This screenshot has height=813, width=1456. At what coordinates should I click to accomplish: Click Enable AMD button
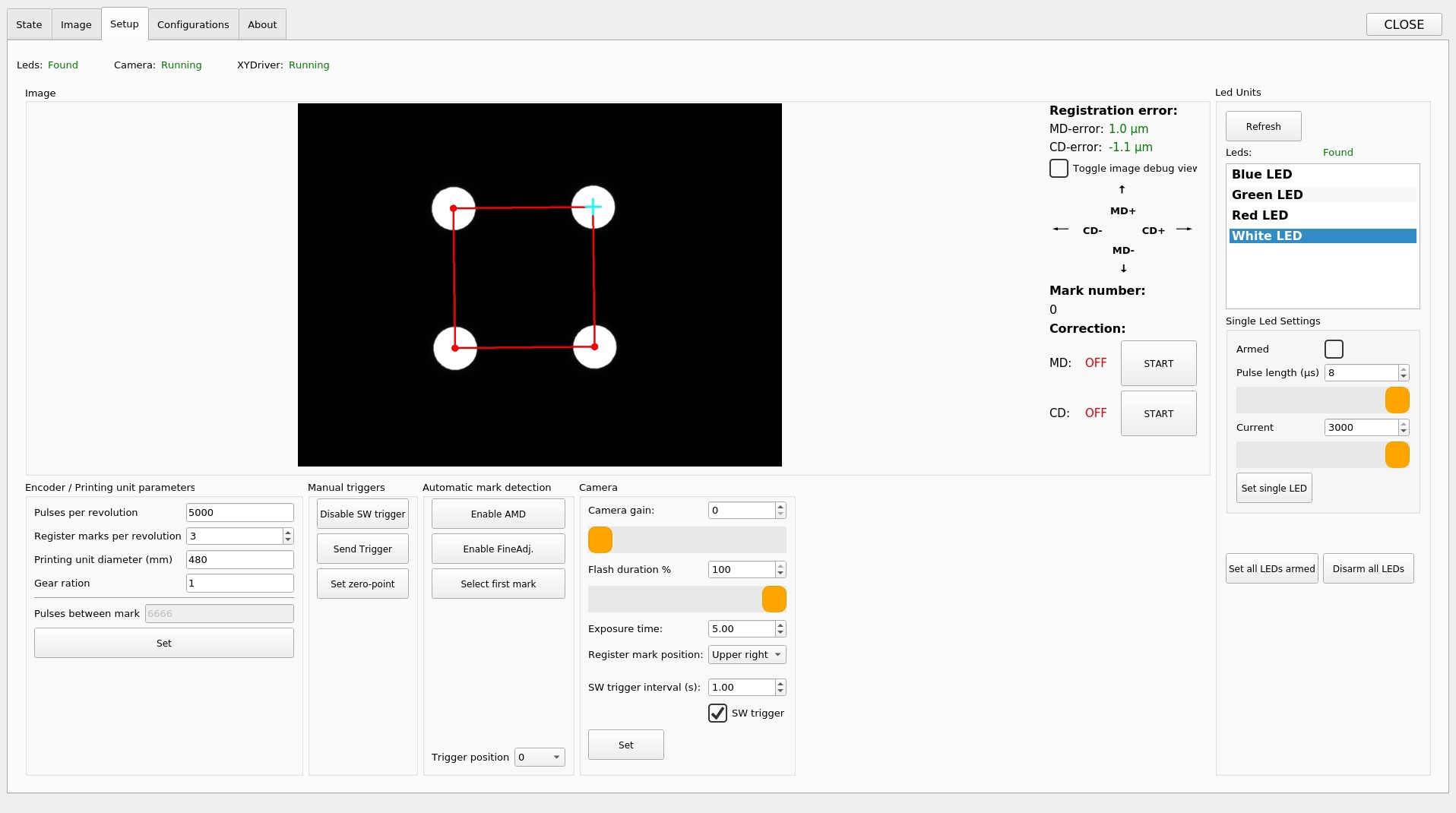point(498,514)
